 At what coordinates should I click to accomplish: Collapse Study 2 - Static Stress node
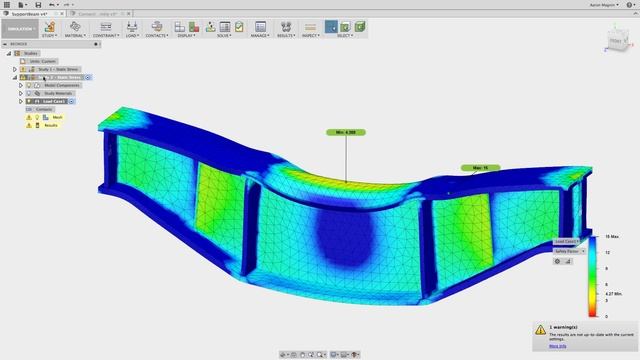click(15, 78)
